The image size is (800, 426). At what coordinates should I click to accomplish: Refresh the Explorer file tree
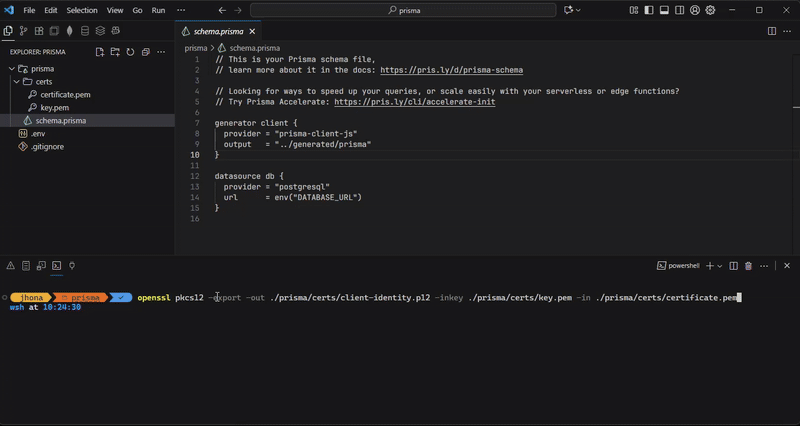pos(130,51)
